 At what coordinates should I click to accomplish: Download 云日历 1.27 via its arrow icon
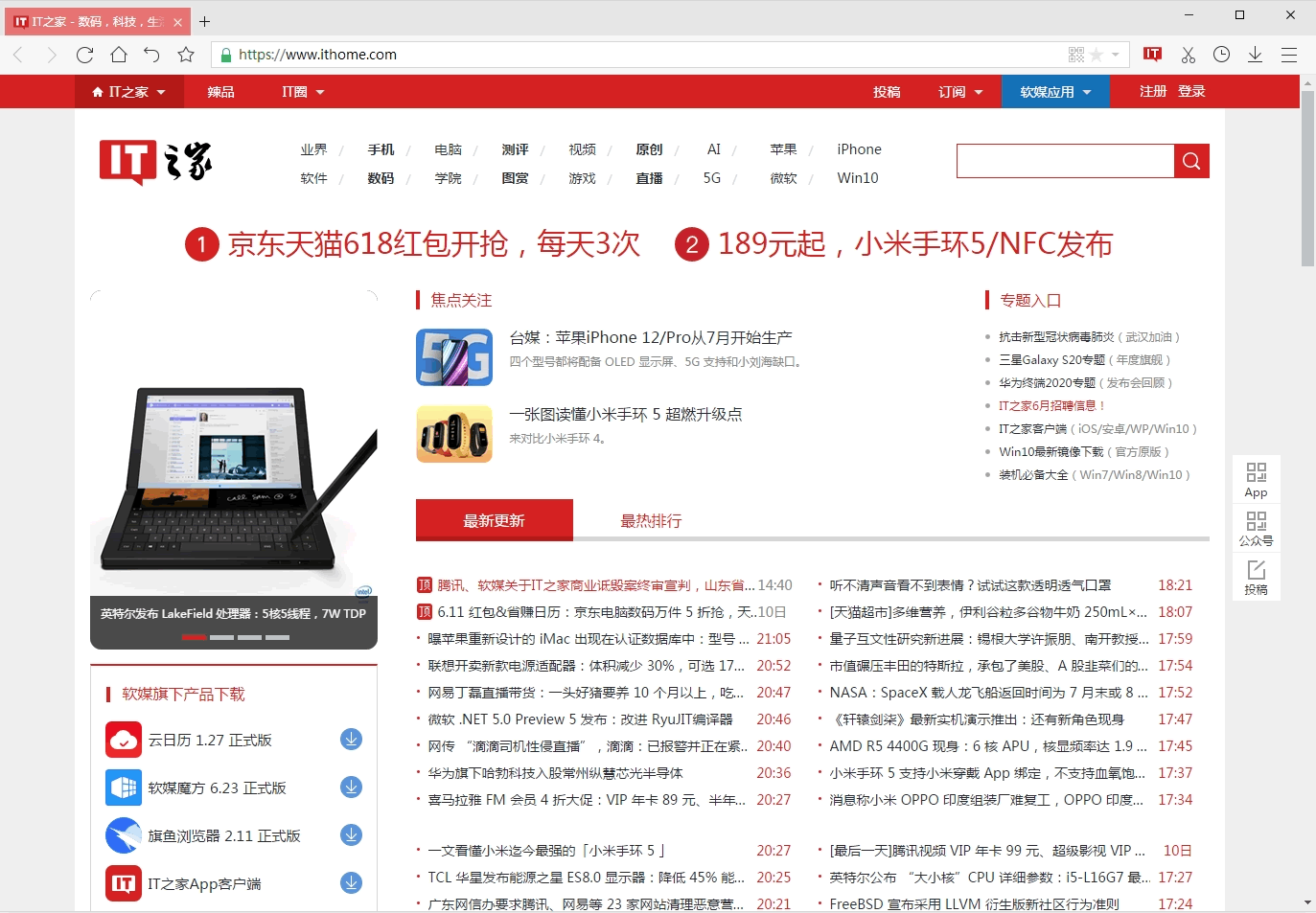(x=352, y=740)
